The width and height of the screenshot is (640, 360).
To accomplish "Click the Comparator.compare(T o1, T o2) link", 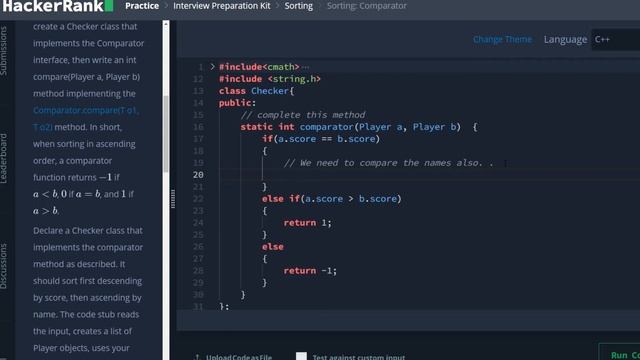I will (x=86, y=118).
